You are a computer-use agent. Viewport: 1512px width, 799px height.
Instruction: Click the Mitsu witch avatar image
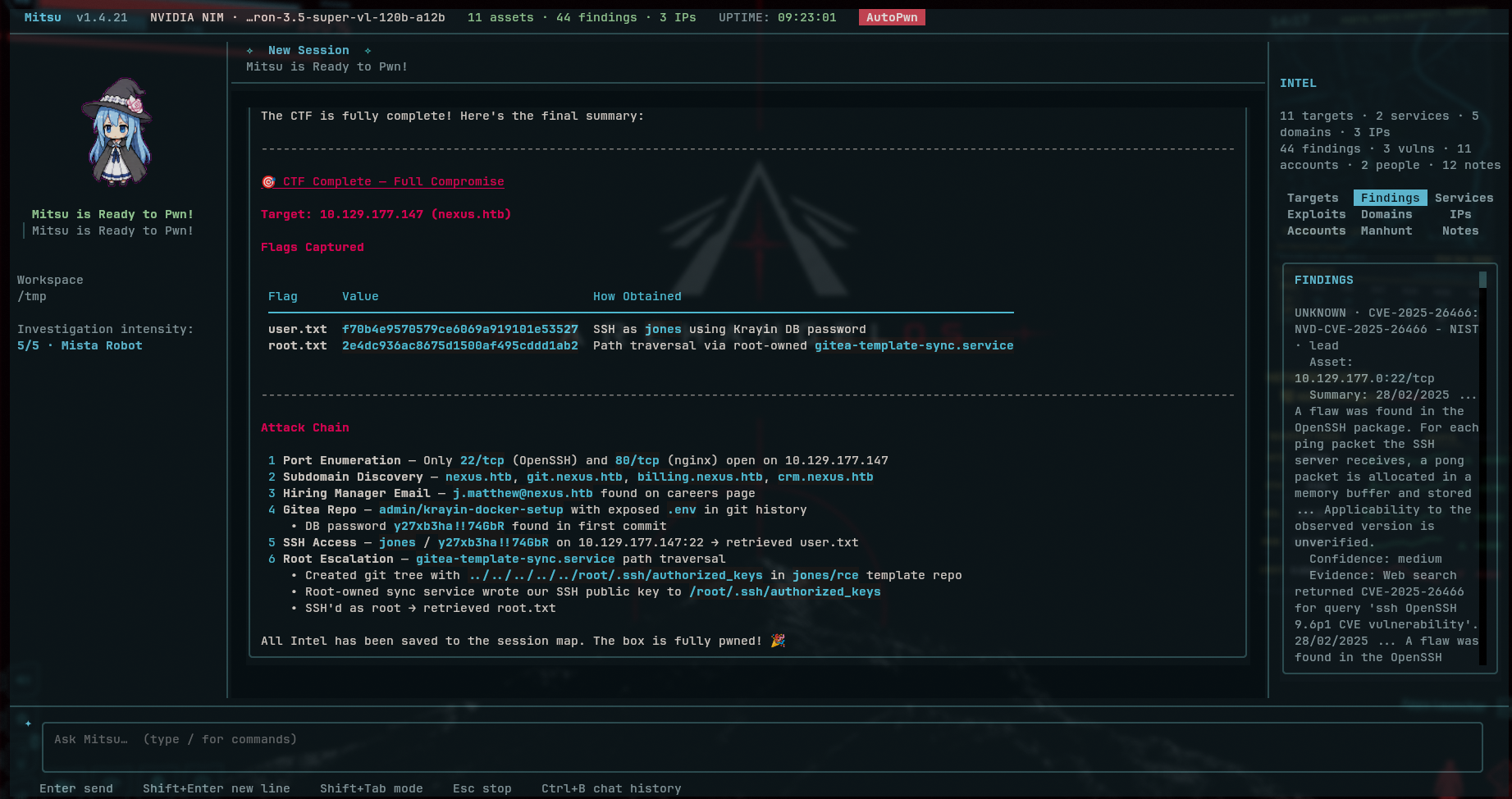[x=116, y=132]
